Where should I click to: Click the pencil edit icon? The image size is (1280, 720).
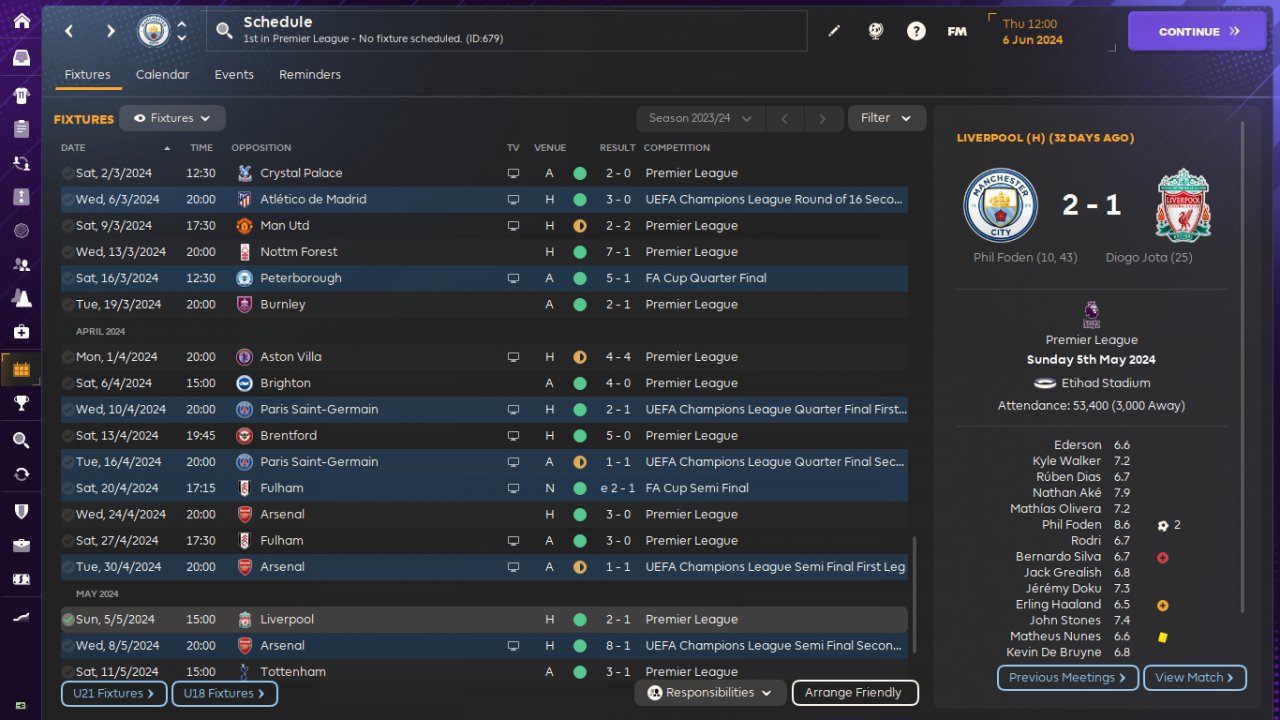(x=834, y=31)
